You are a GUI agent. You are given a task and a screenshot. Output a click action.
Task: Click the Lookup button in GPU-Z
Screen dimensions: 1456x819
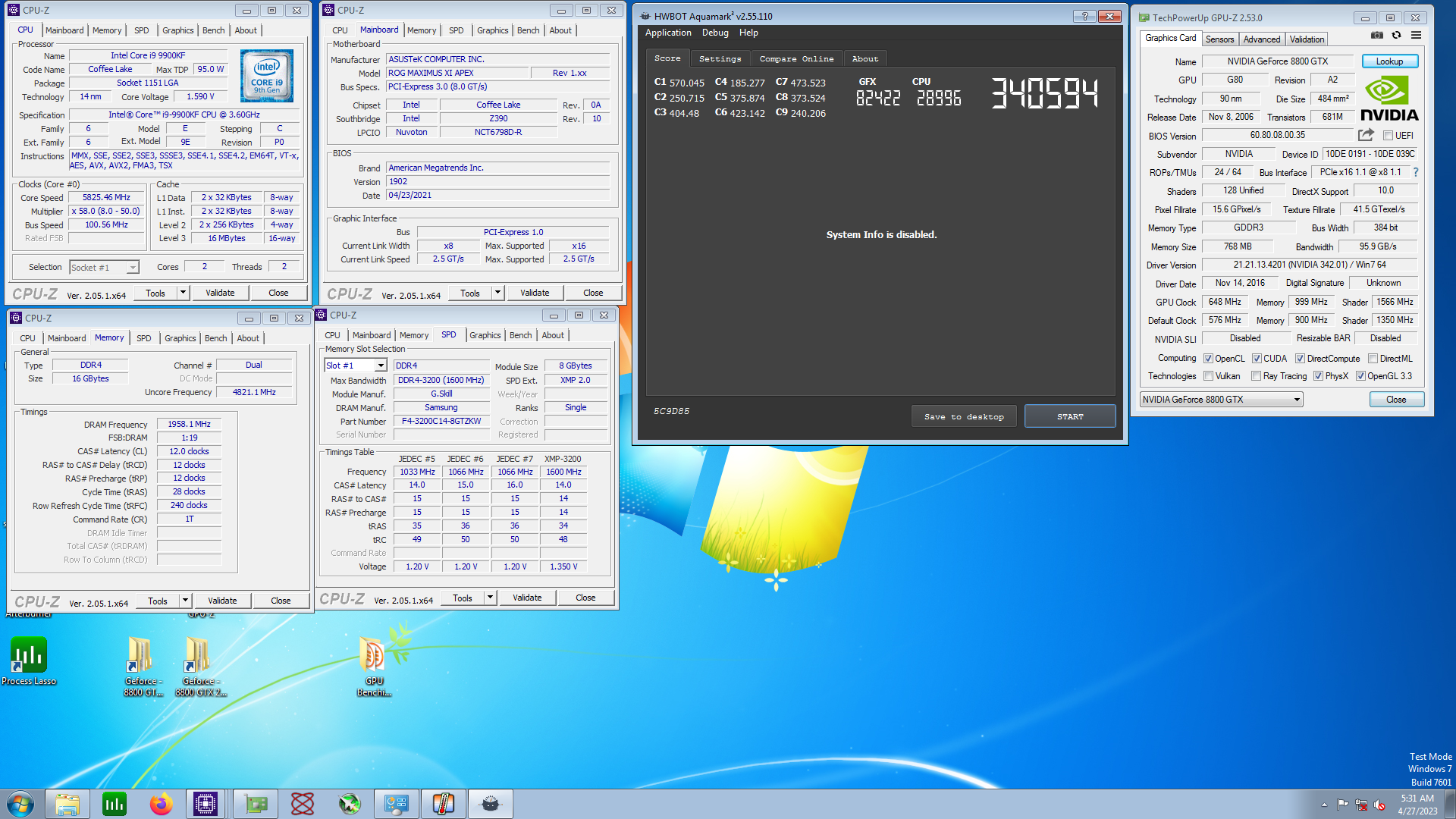pyautogui.click(x=1389, y=61)
